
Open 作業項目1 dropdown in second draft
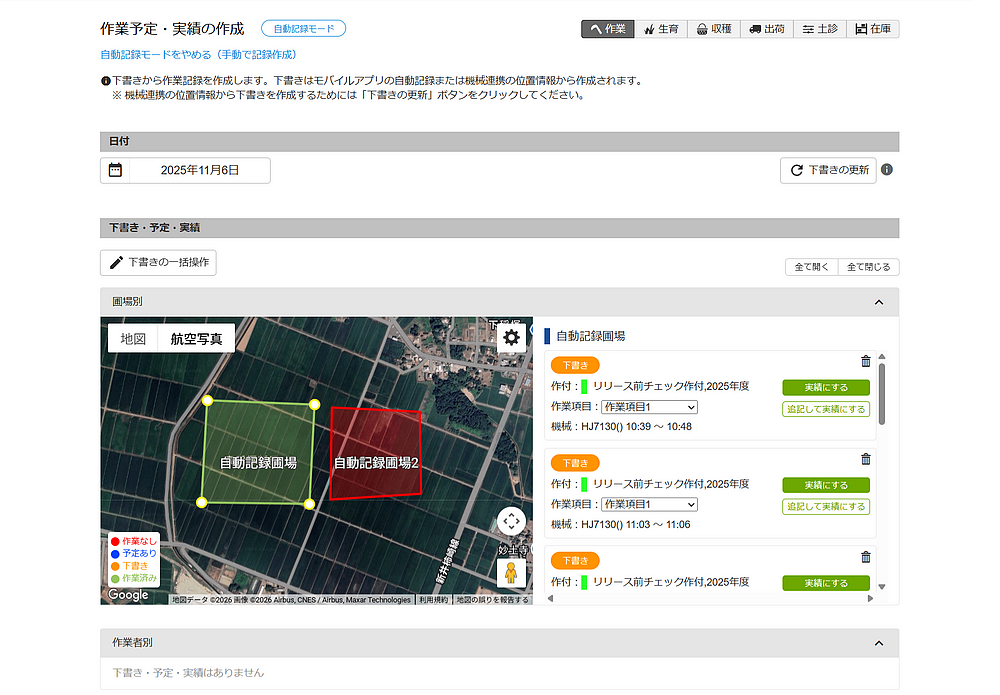click(x=649, y=504)
